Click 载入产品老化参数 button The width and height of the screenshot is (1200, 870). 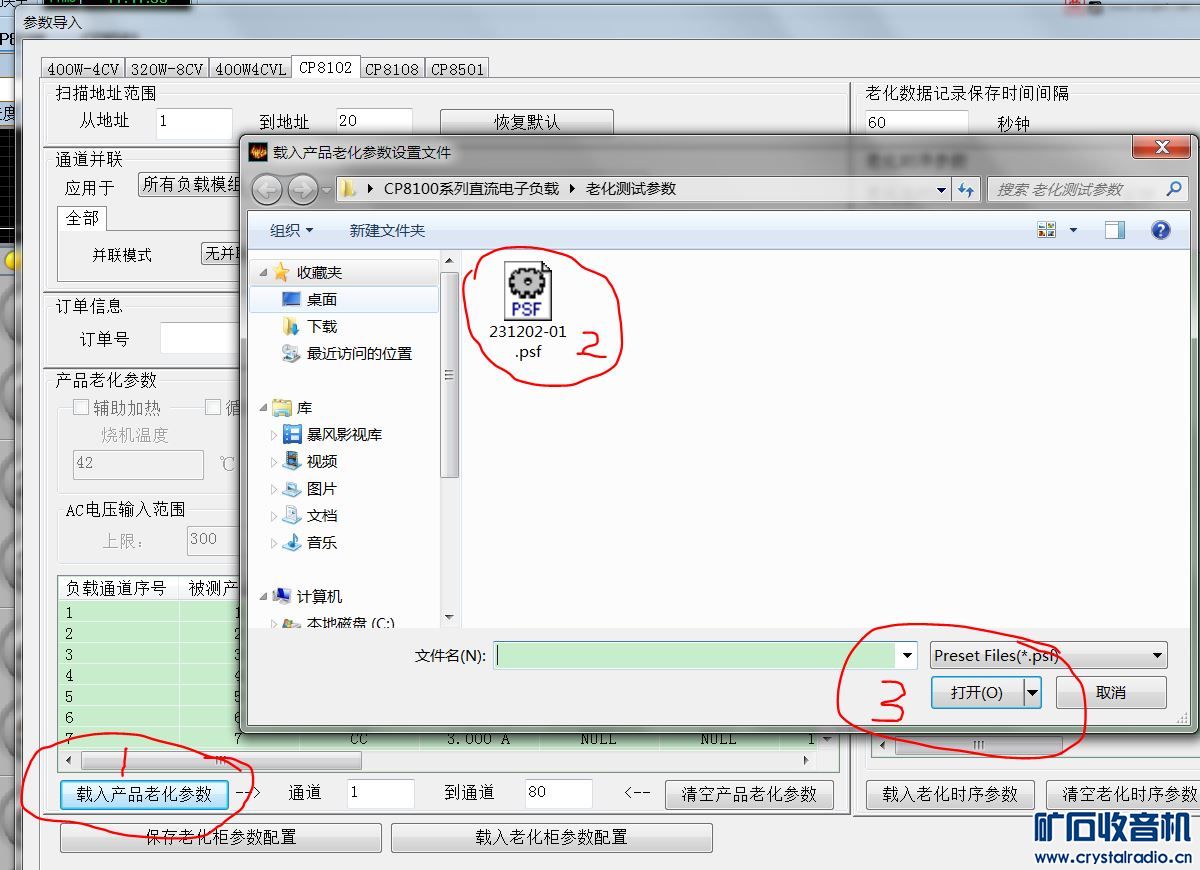coord(144,794)
